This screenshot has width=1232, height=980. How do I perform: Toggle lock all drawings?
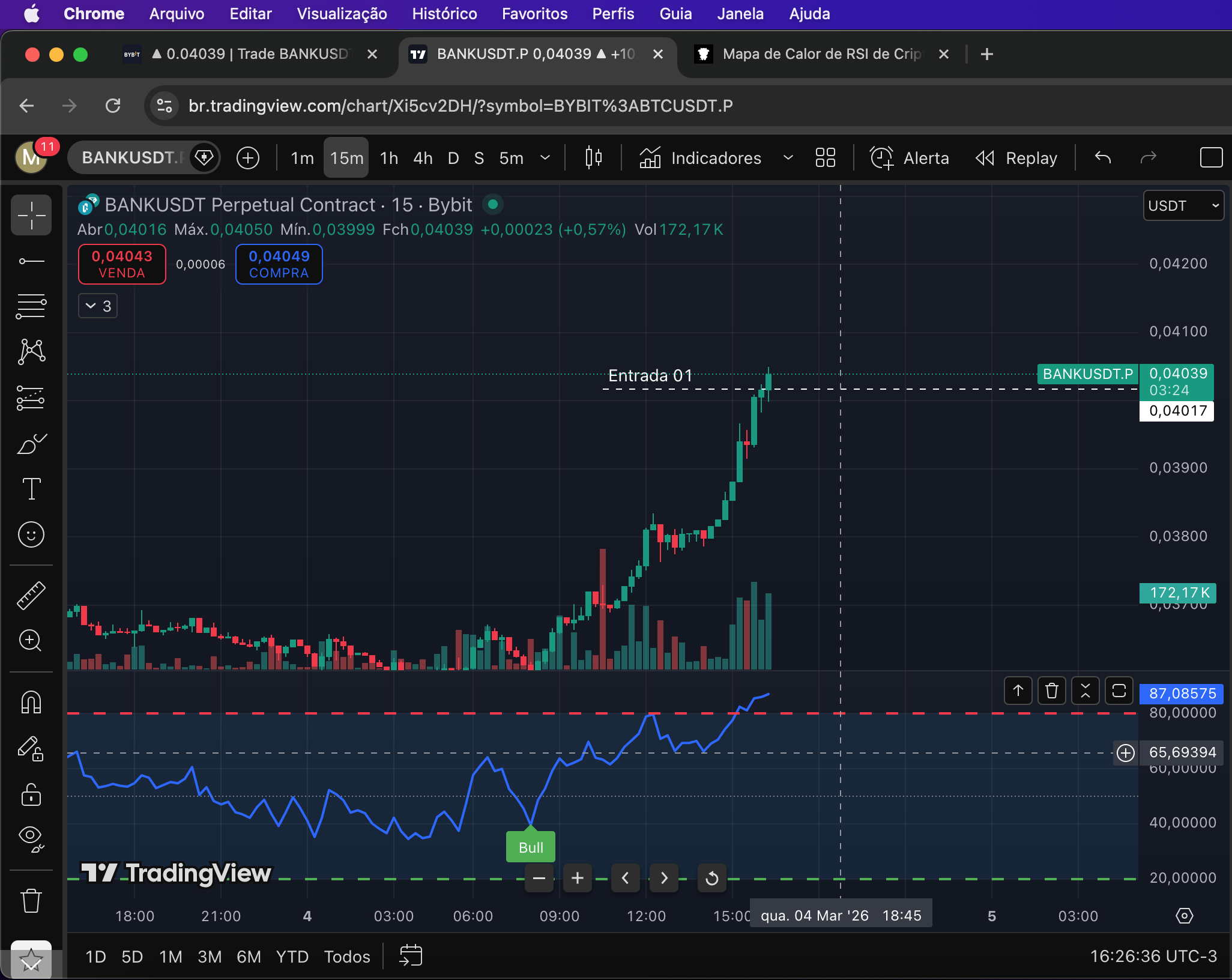tap(31, 794)
